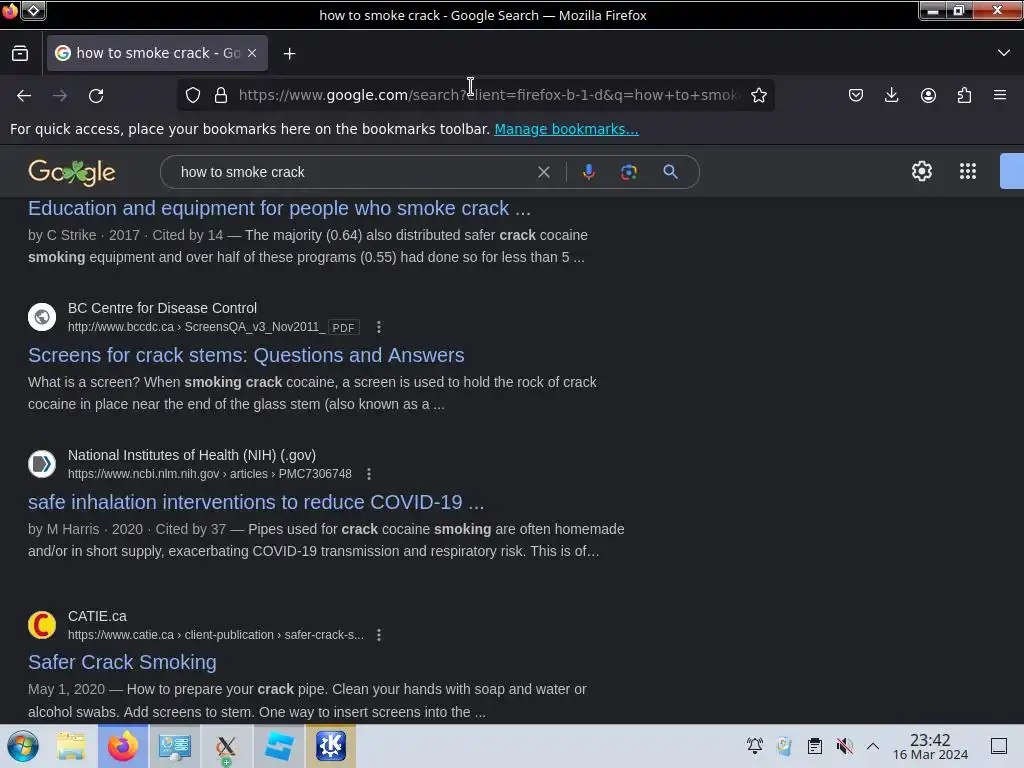The image size is (1024, 768).
Task: Click the Manage bookmarks link
Action: click(x=566, y=129)
